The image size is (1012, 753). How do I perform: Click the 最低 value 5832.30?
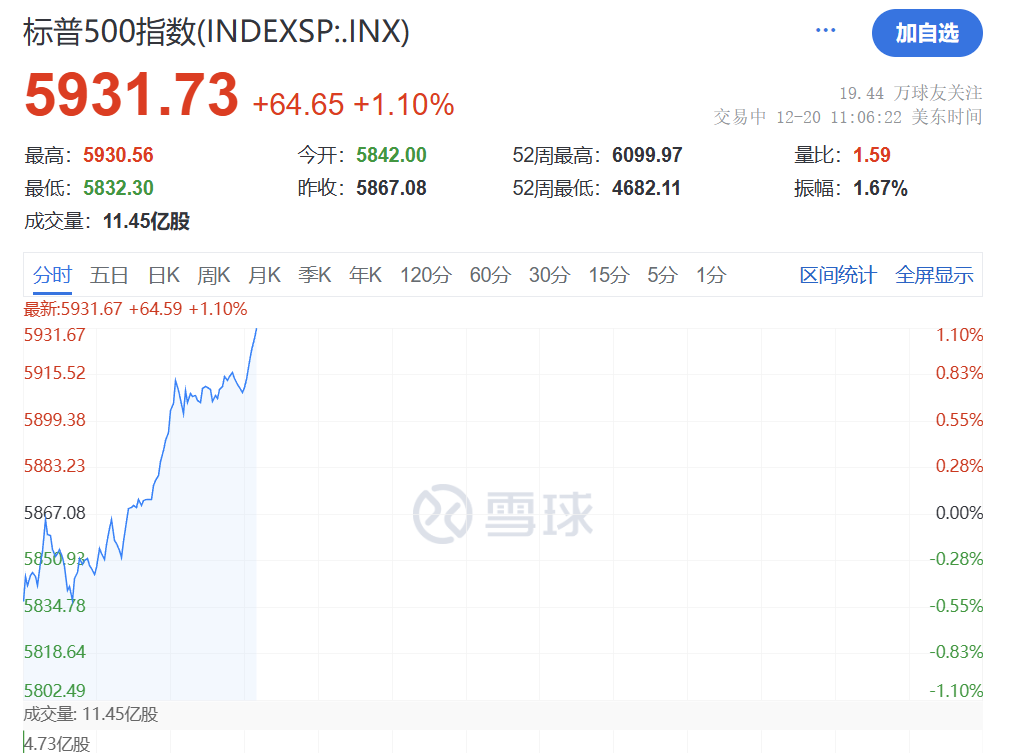tap(118, 188)
